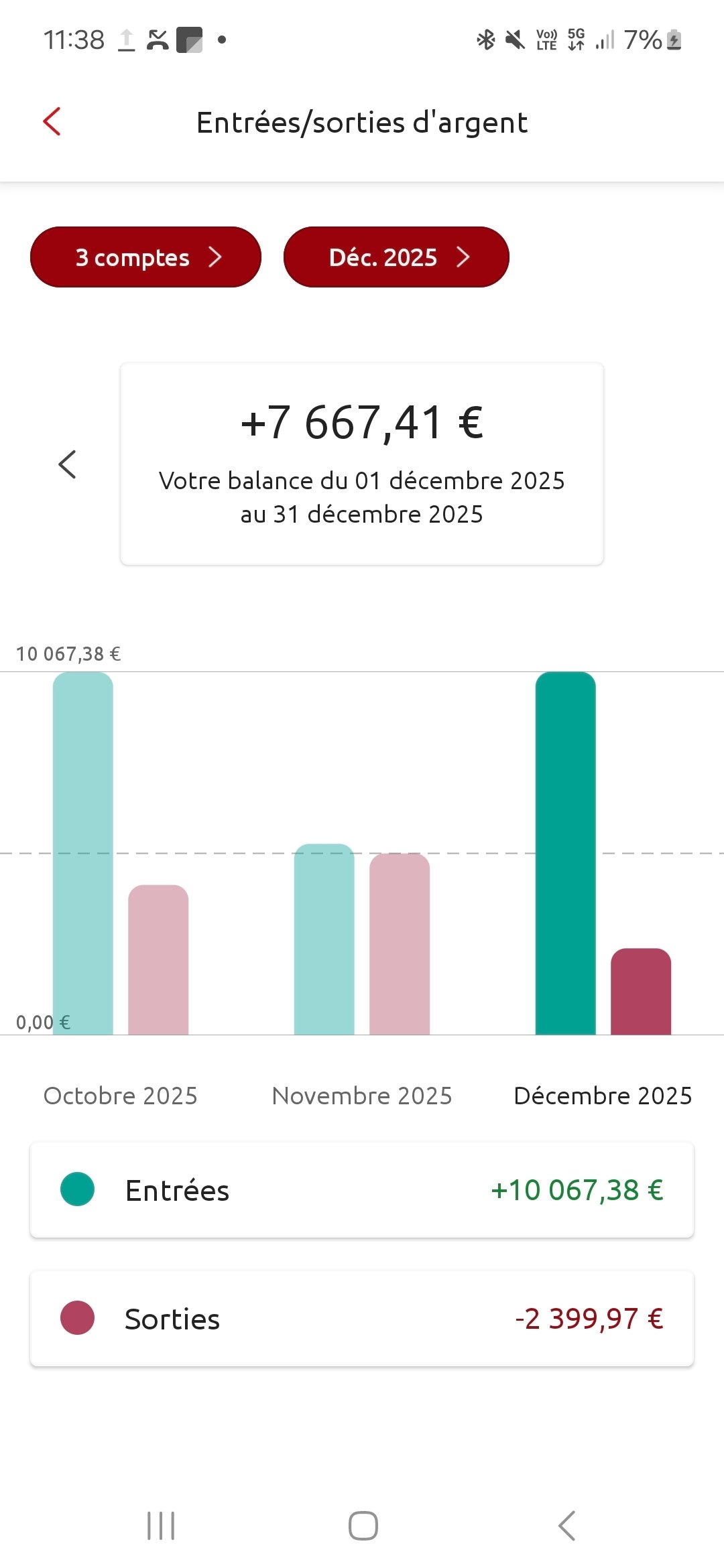Screen dimensions: 724x1568
Task: Select Décembre 2025 month label
Action: (603, 1096)
